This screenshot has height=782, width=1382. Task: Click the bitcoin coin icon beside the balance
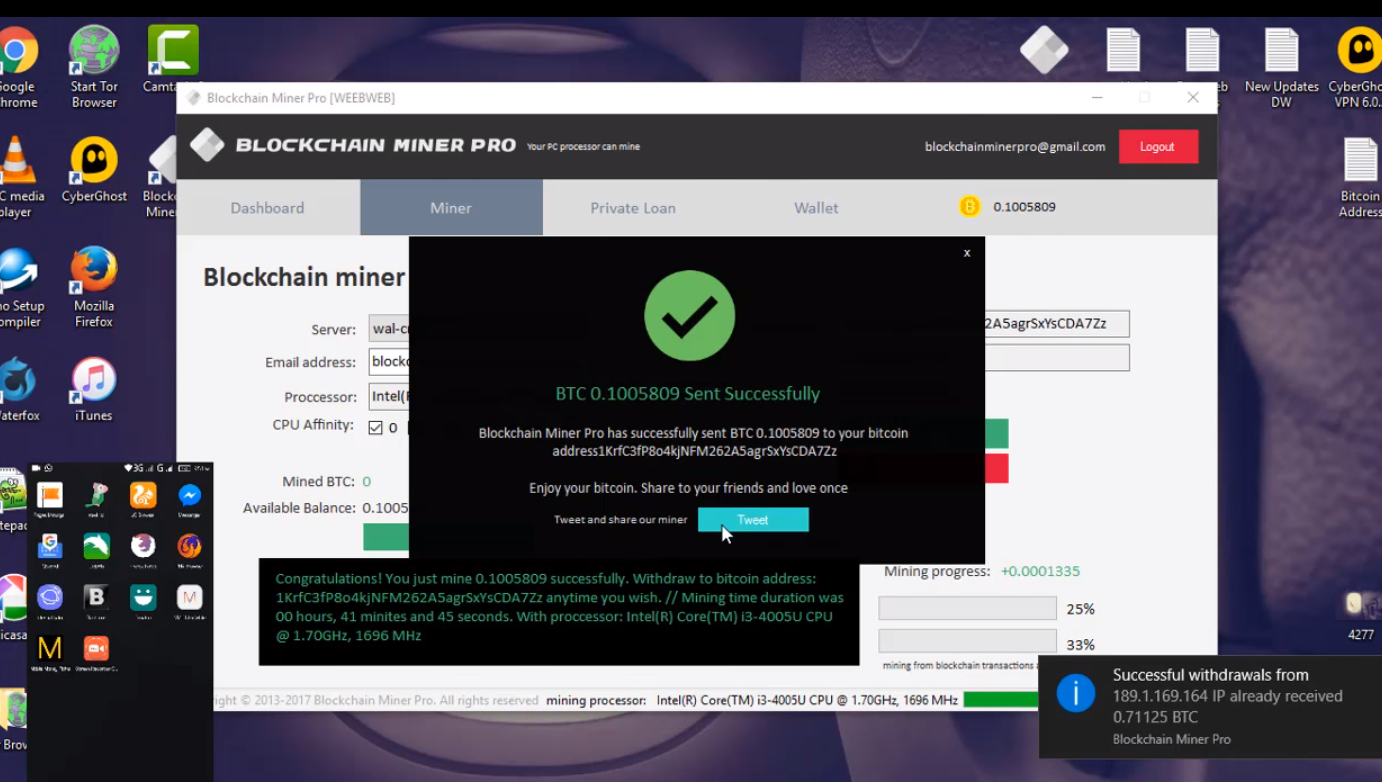(x=969, y=207)
